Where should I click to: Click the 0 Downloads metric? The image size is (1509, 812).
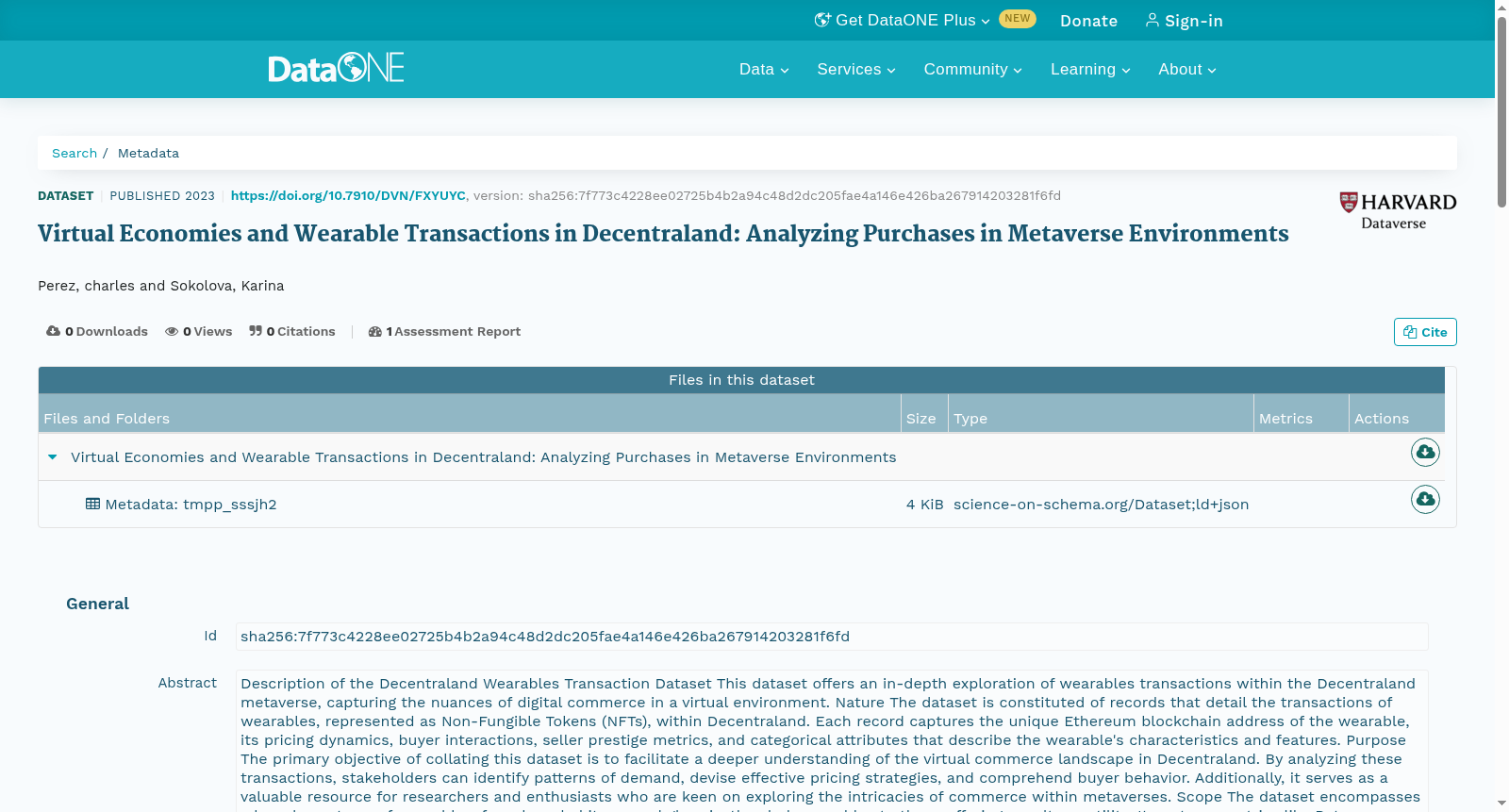(97, 331)
